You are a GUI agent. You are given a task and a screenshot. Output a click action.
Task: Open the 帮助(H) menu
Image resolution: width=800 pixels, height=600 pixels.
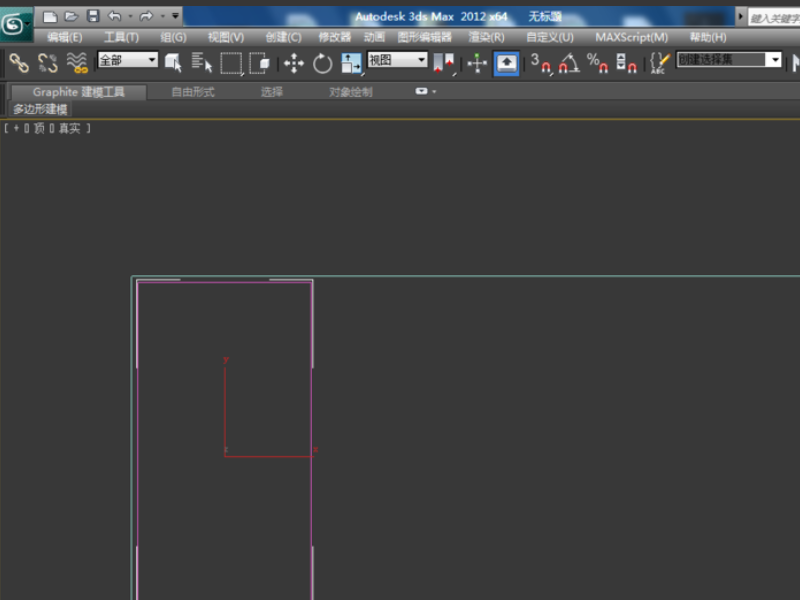pos(708,37)
